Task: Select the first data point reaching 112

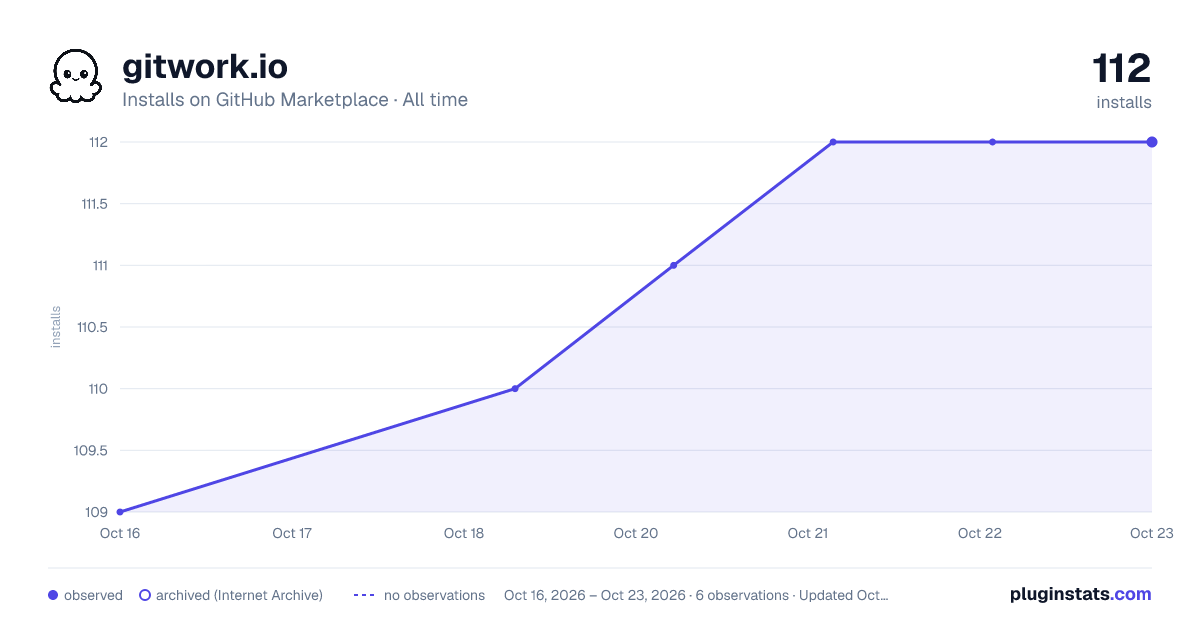Action: coord(833,142)
